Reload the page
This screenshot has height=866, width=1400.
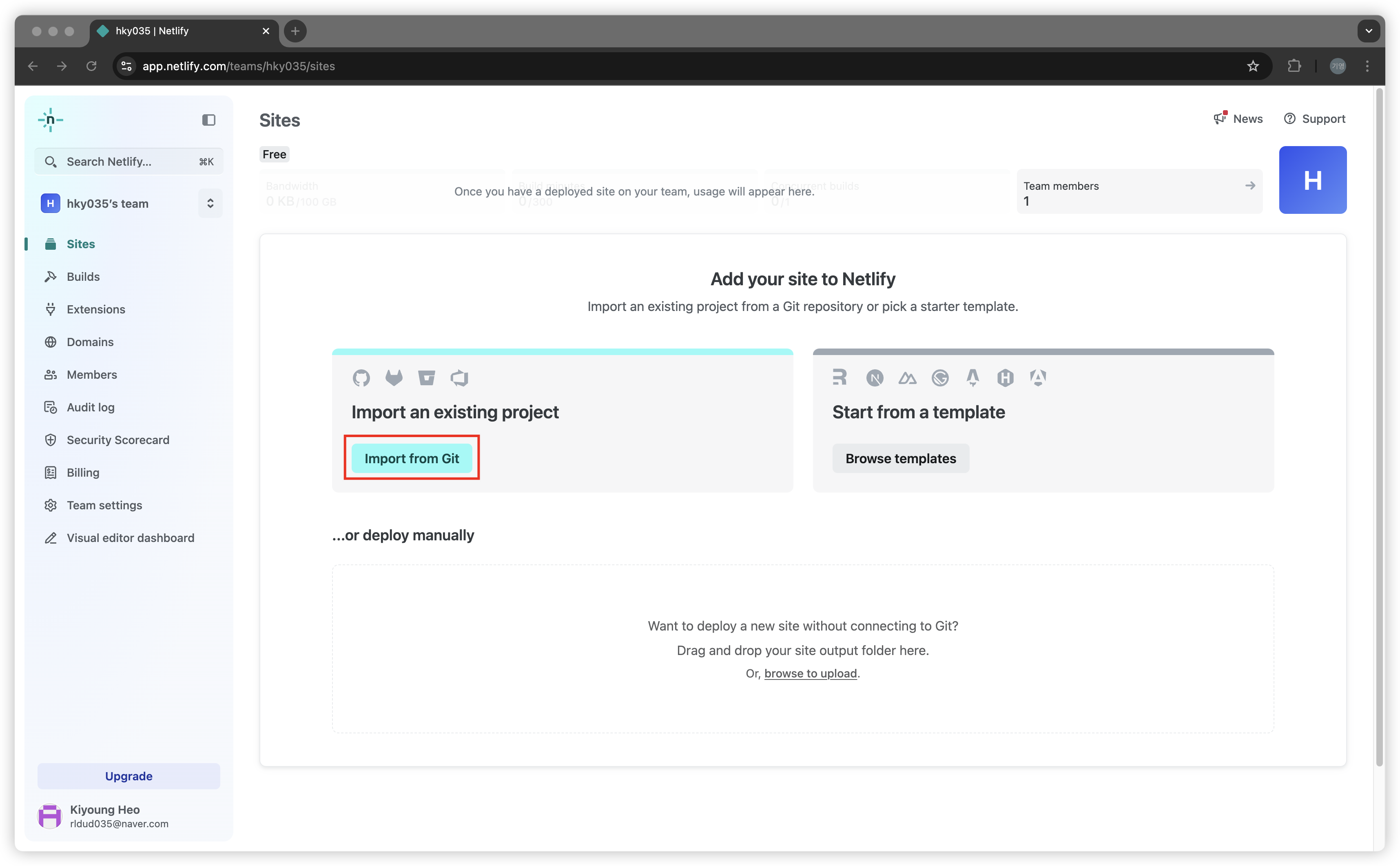[91, 66]
